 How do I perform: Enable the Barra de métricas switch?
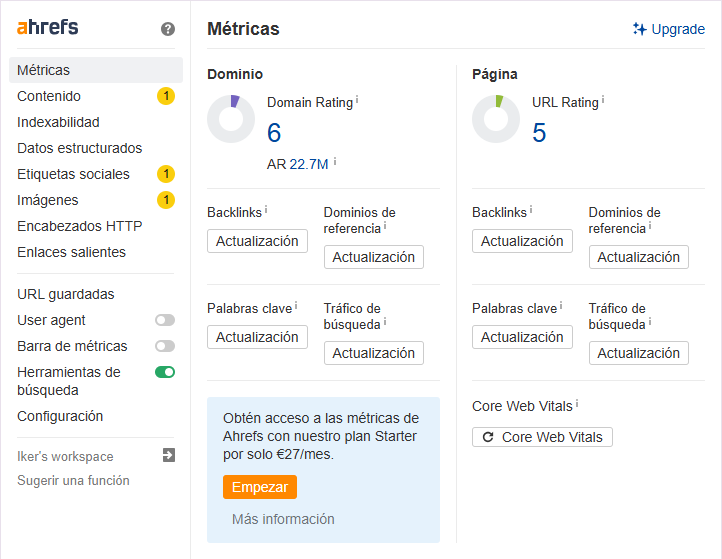[x=165, y=346]
